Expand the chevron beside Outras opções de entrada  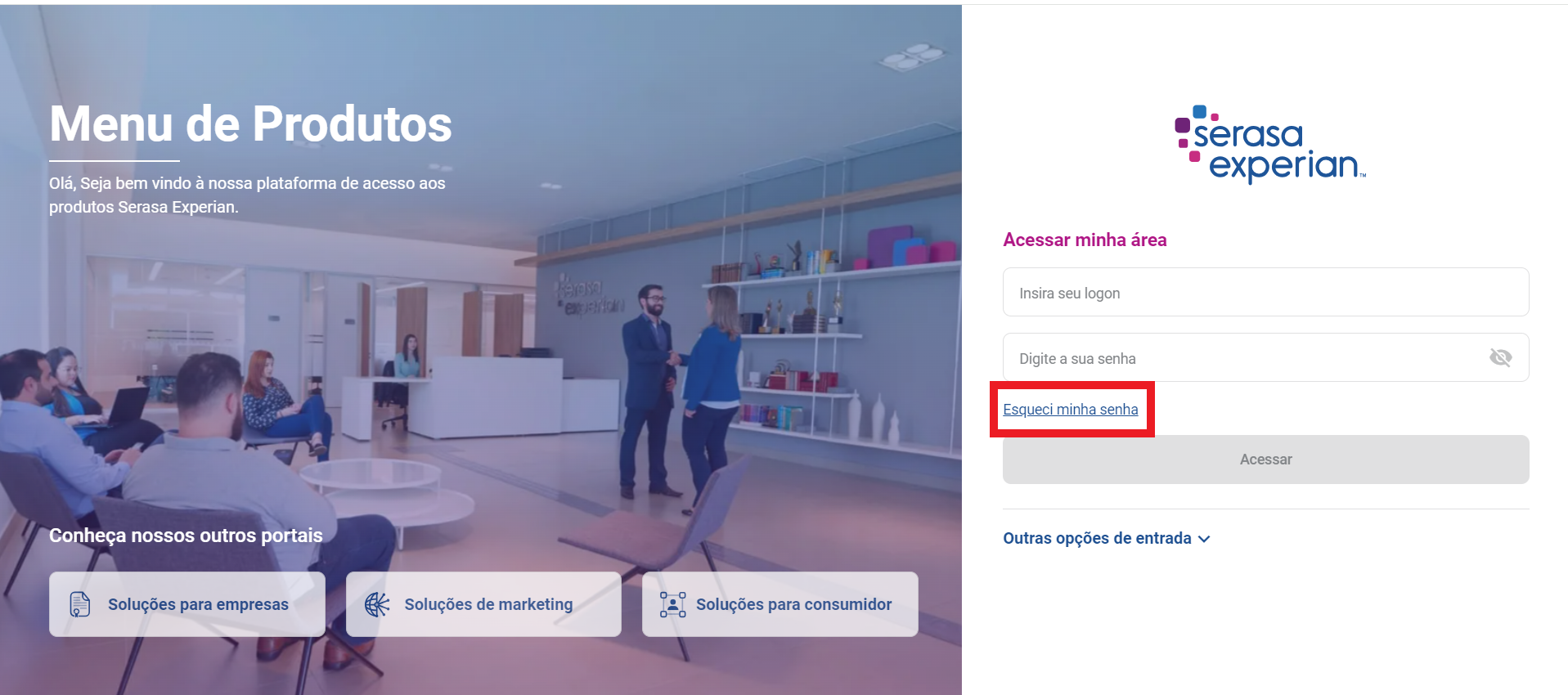(1204, 539)
